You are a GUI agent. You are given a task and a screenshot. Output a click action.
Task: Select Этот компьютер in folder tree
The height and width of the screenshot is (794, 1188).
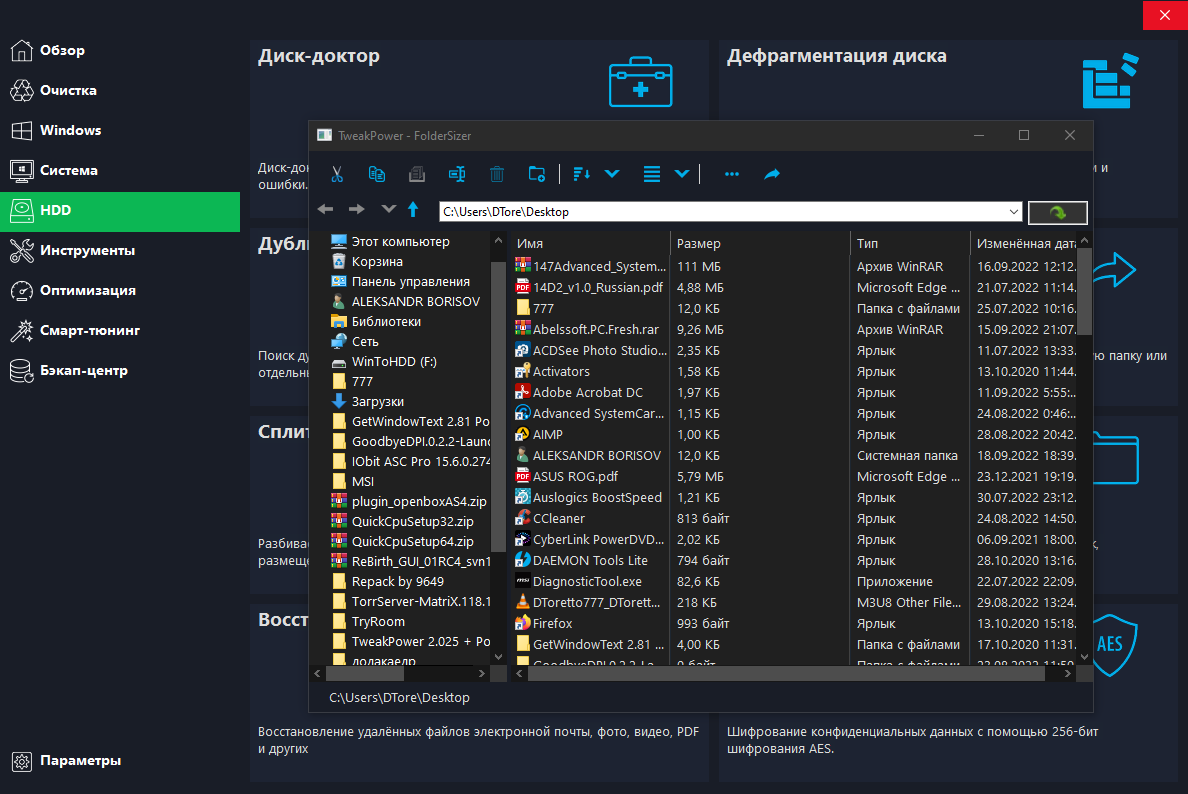[x=401, y=242]
